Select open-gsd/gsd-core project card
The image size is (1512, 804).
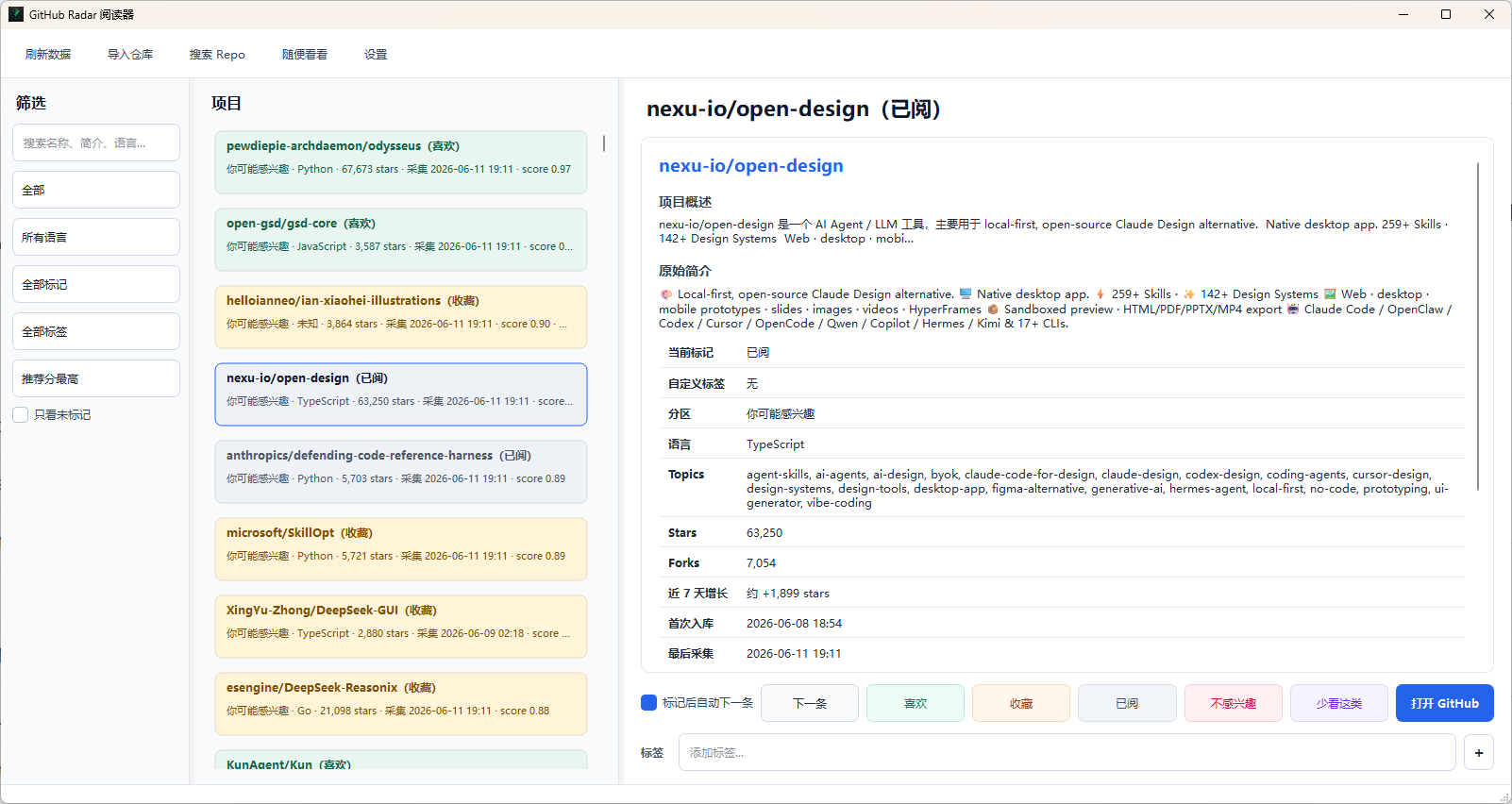(401, 240)
